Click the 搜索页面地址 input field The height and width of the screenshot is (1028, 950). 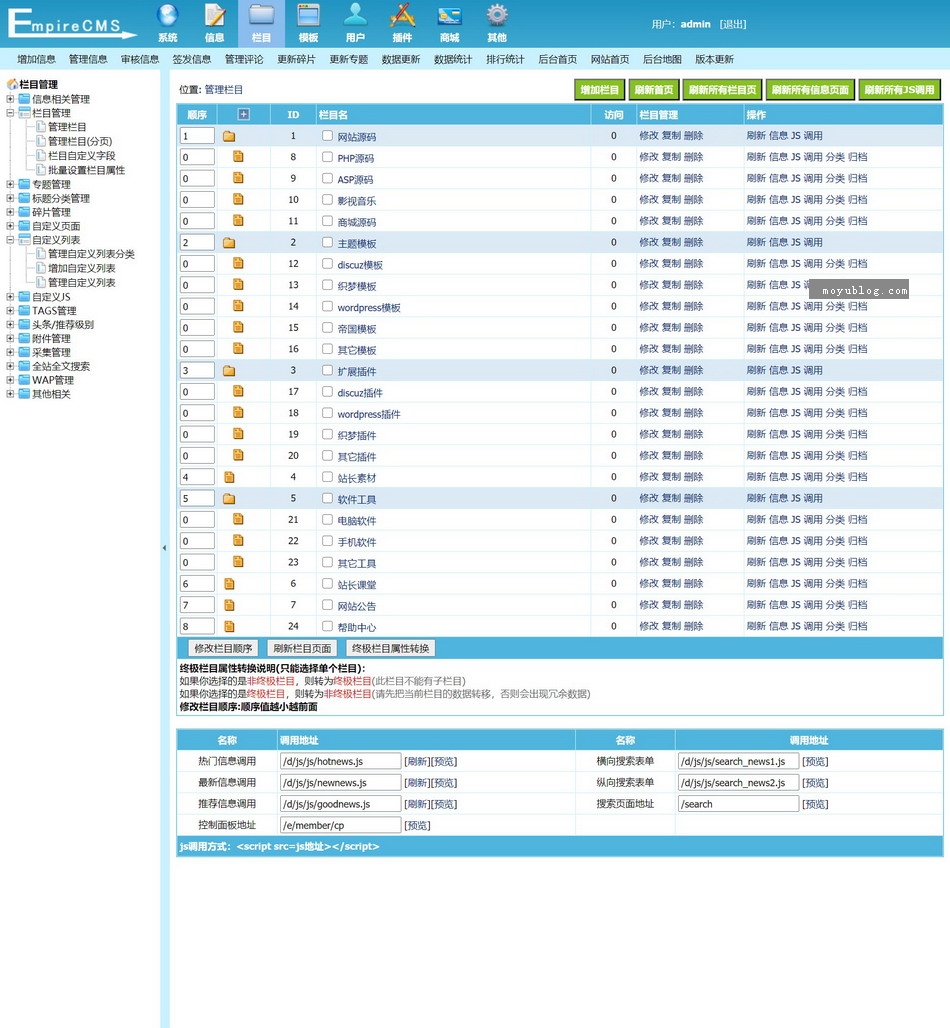tap(738, 804)
